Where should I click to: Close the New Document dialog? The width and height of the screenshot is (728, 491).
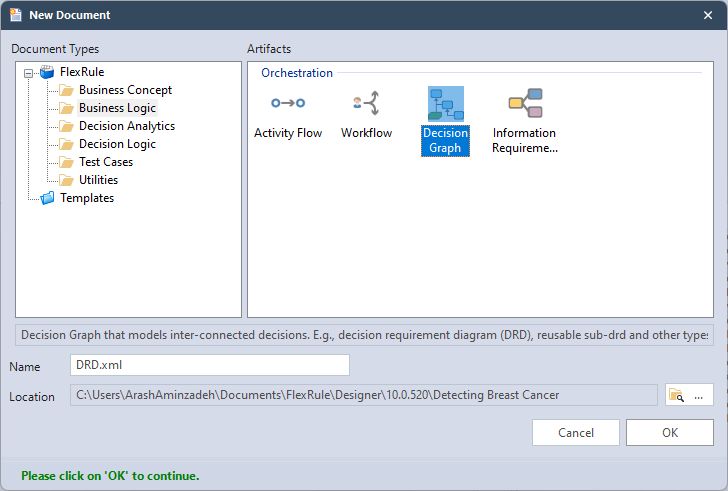708,15
